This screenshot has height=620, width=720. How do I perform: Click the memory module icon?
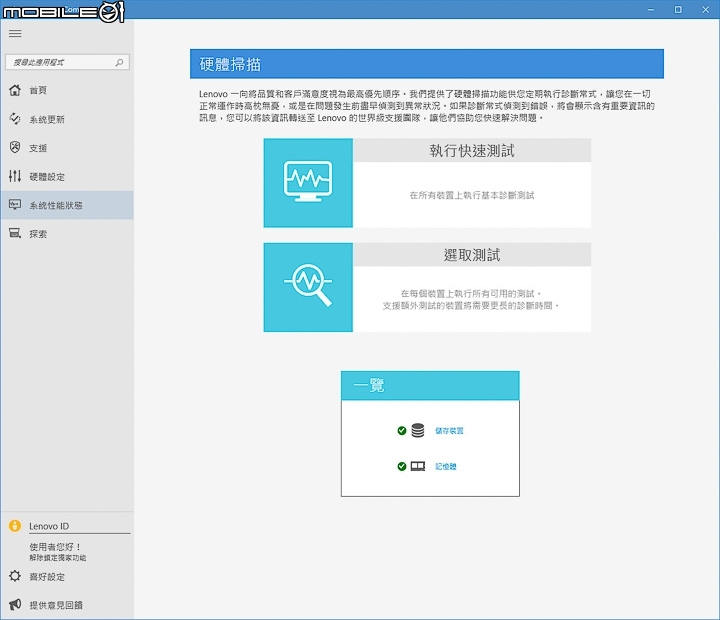coord(418,466)
